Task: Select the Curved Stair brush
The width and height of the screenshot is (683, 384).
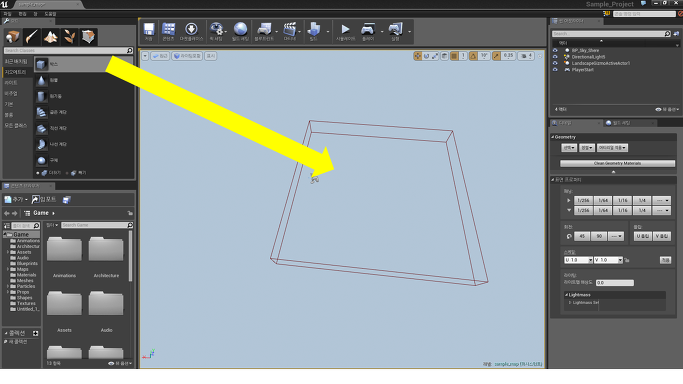Action: click(84, 112)
